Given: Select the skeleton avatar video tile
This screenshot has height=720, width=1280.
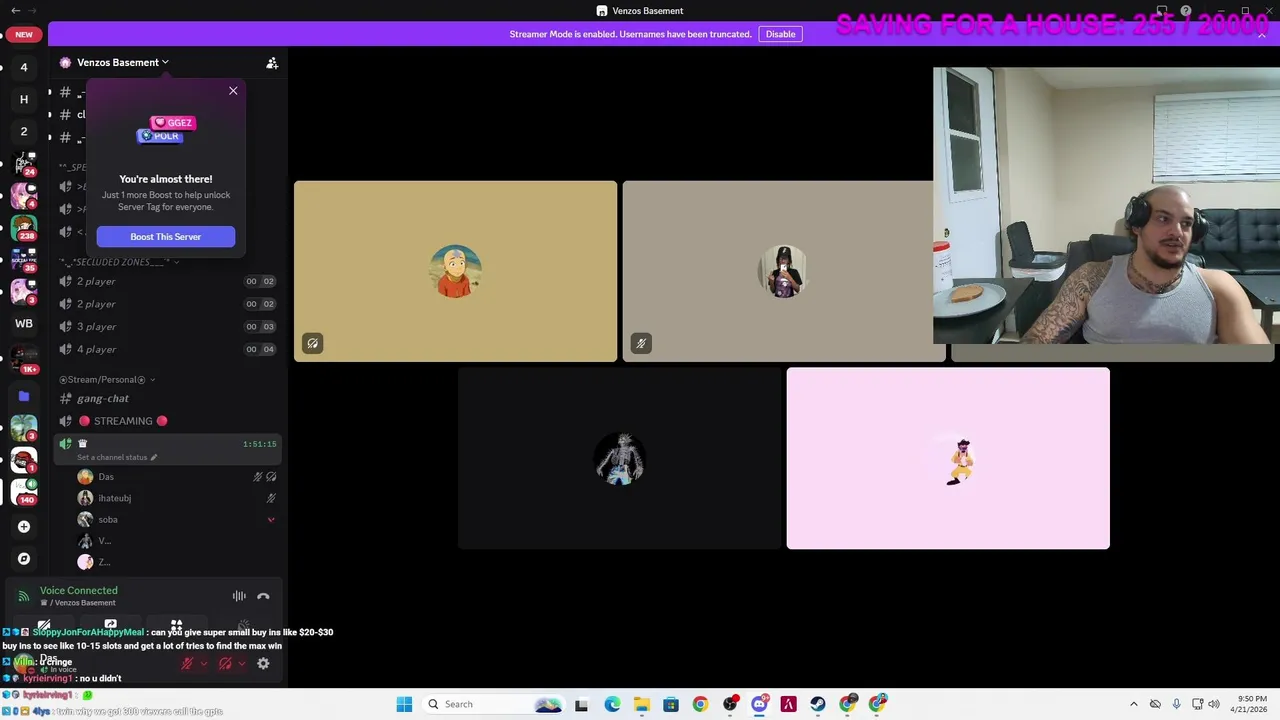Looking at the screenshot, I should click(620, 459).
